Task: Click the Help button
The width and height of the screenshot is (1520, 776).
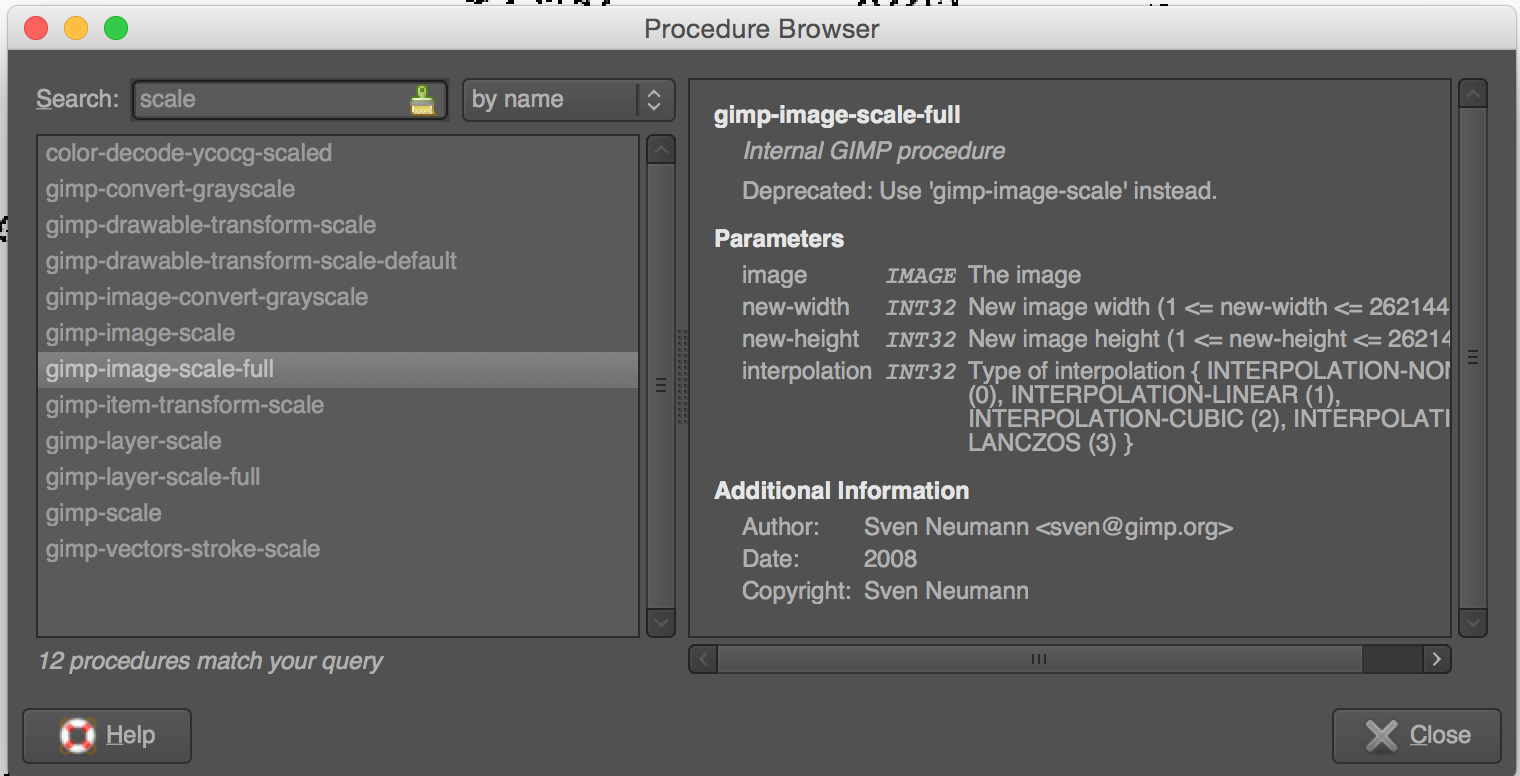Action: 107,736
